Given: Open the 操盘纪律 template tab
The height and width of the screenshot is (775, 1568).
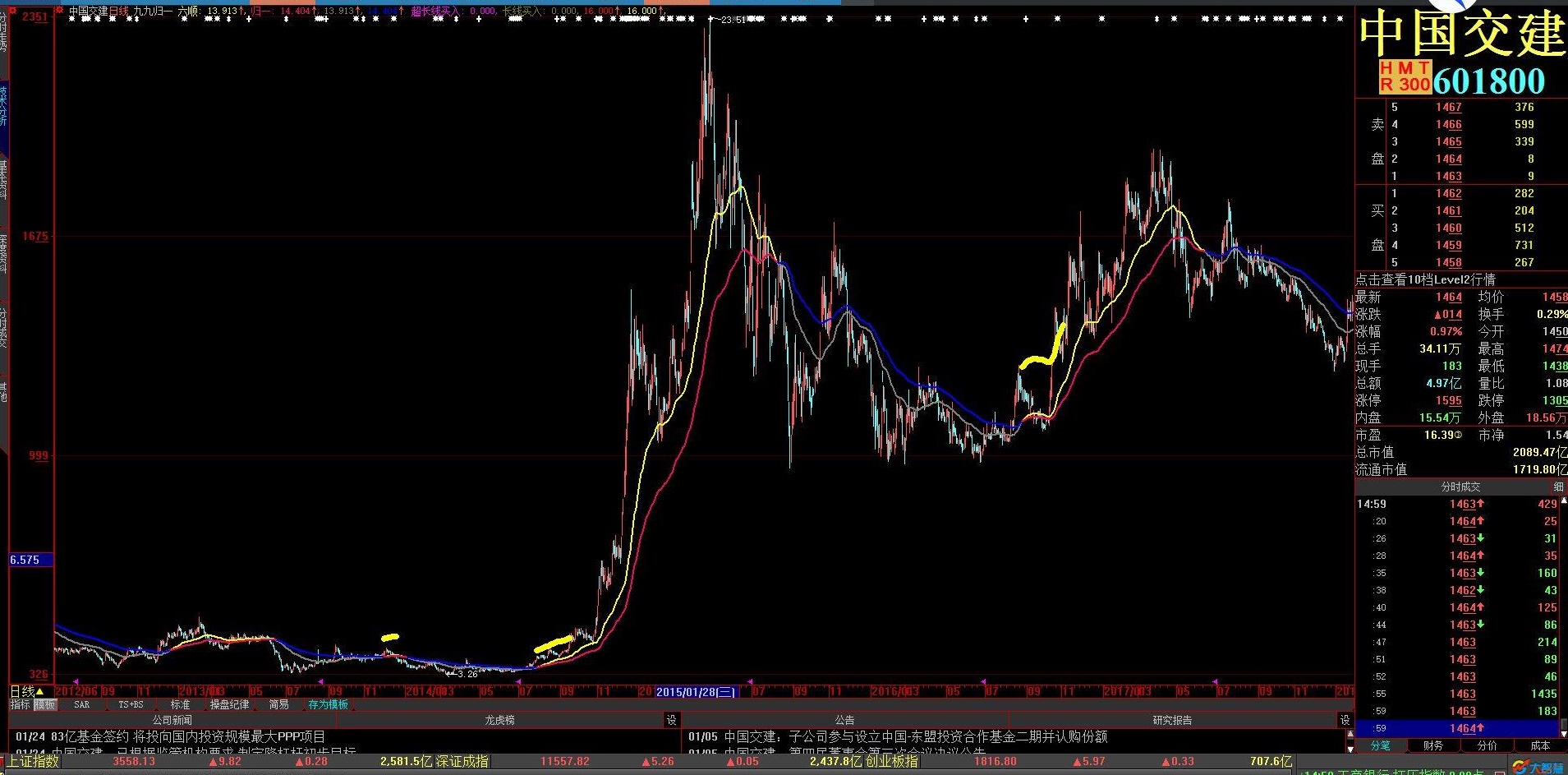Looking at the screenshot, I should pos(229,704).
